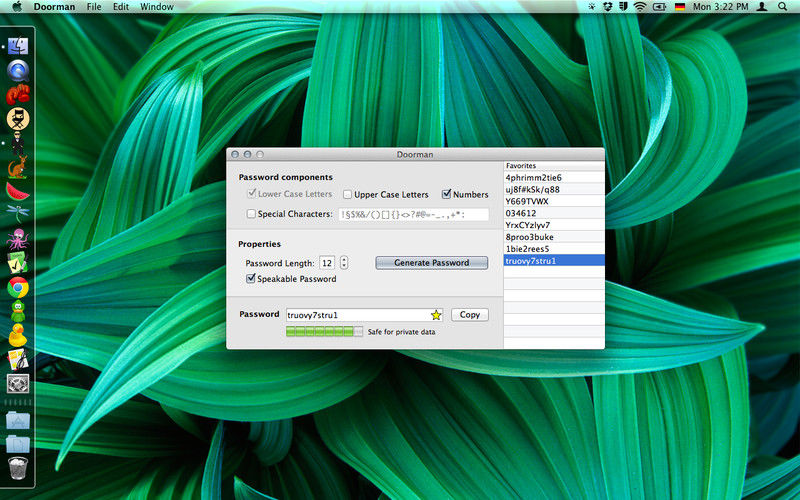Open the yellow rubber duck Cyberduck app
Image resolution: width=800 pixels, height=500 pixels.
[x=18, y=335]
